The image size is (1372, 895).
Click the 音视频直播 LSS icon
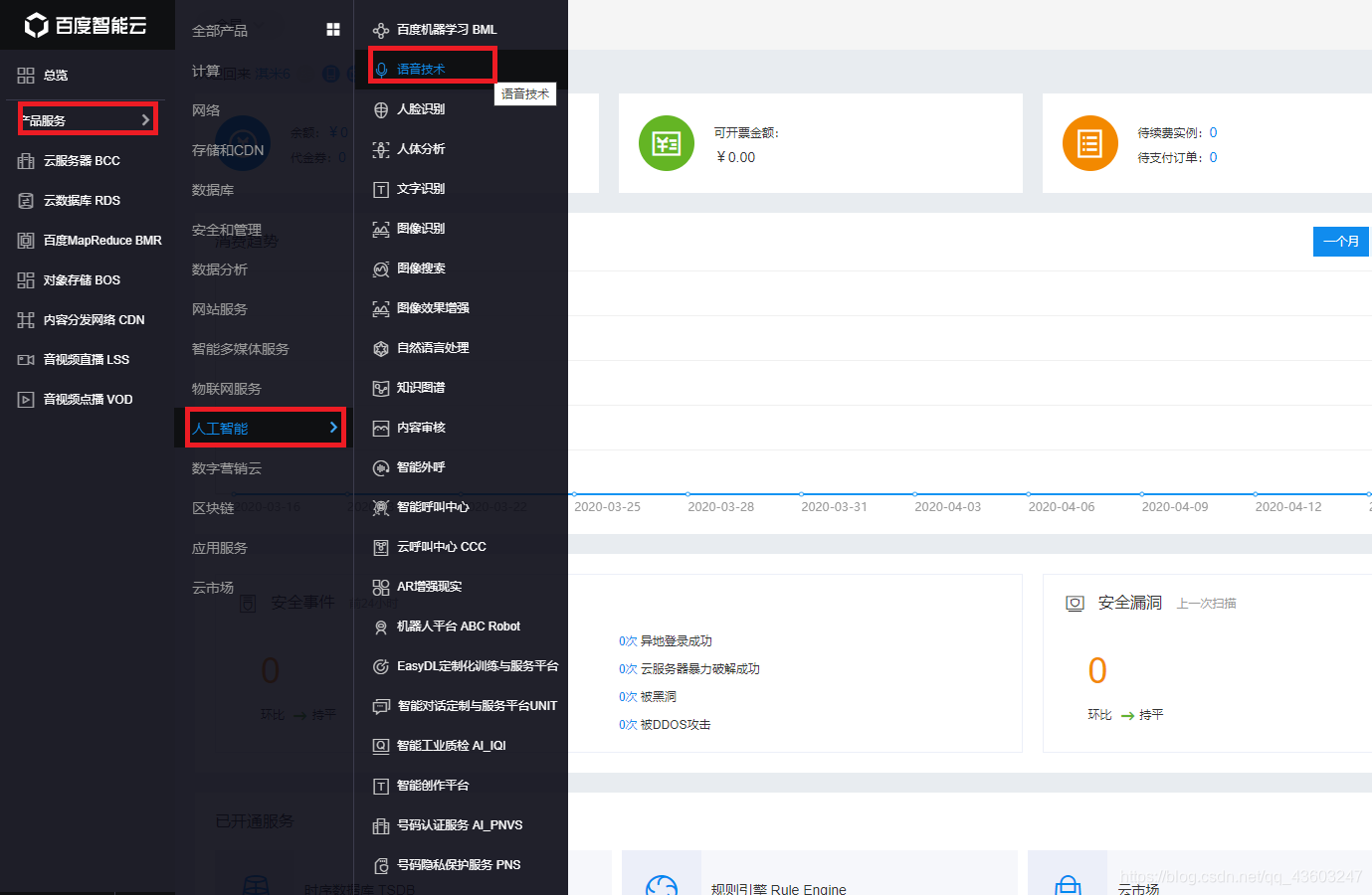(x=26, y=360)
